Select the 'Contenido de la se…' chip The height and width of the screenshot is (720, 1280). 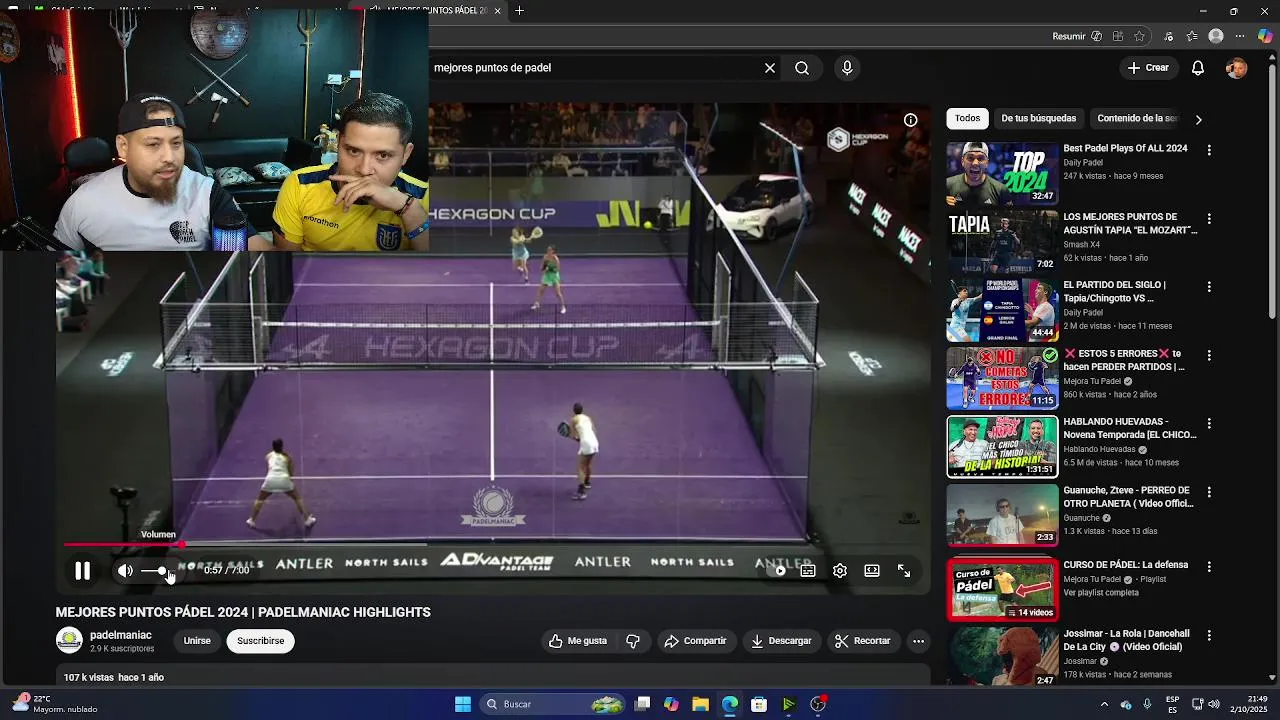[1137, 118]
